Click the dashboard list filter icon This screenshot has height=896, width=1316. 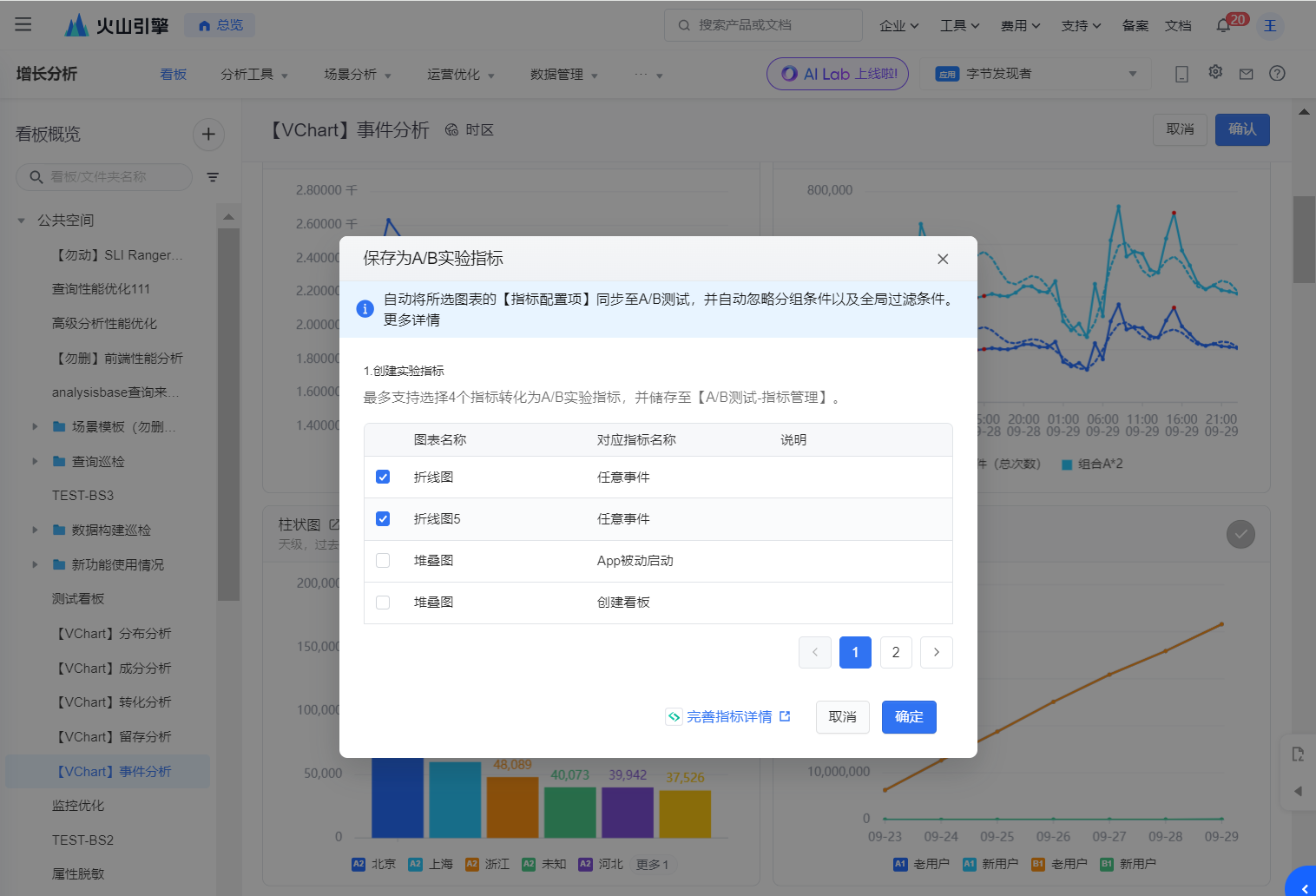tap(213, 177)
